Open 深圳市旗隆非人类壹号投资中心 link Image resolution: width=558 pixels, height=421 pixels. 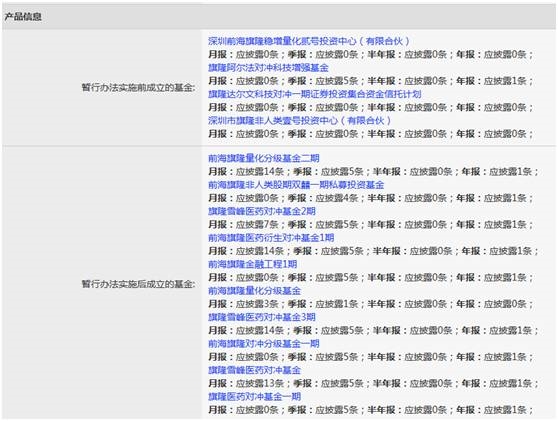tap(299, 120)
